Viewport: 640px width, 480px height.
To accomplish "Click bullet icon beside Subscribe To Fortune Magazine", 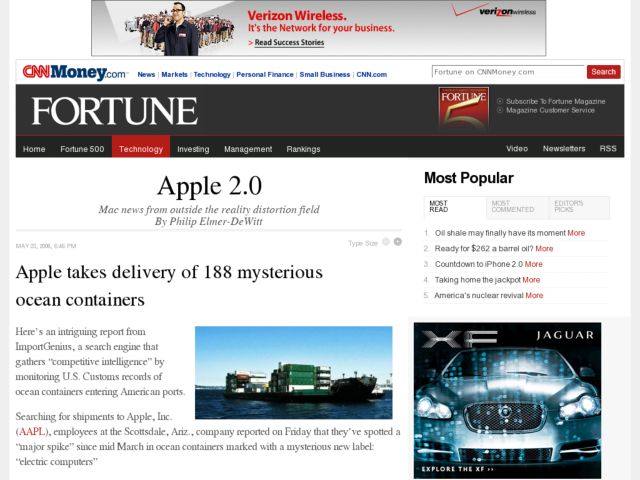I will pyautogui.click(x=500, y=101).
